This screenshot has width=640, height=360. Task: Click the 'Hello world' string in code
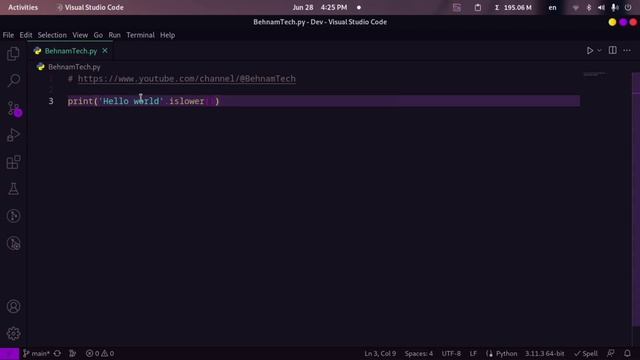(x=131, y=101)
